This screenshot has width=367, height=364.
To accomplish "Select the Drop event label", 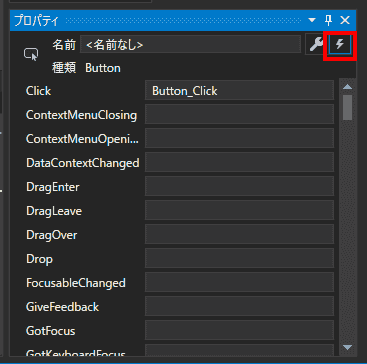I will 39,259.
